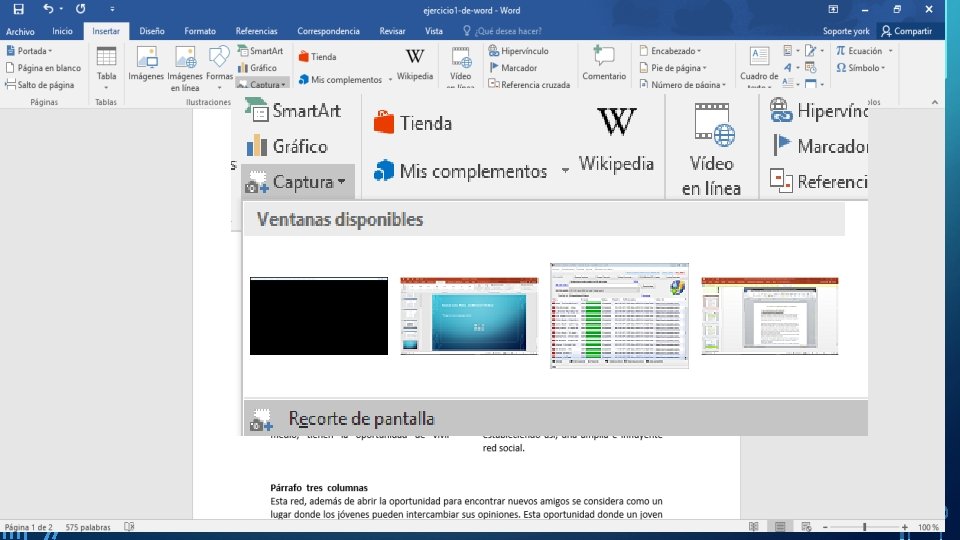Adjust the zoom slider handle
960x540 pixels.
pos(864,527)
